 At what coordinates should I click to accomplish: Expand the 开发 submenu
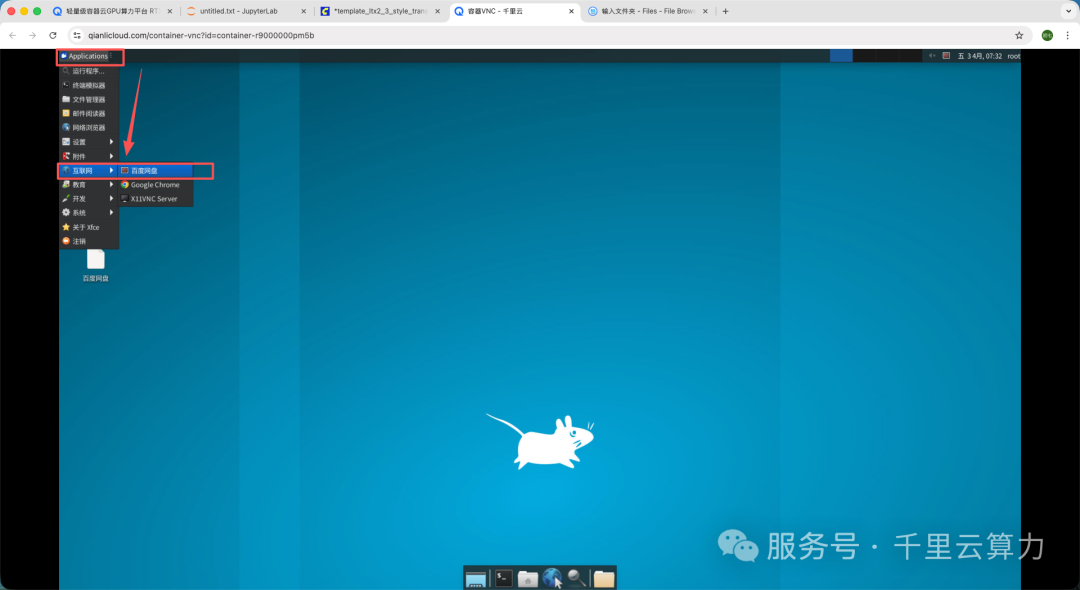tap(89, 198)
